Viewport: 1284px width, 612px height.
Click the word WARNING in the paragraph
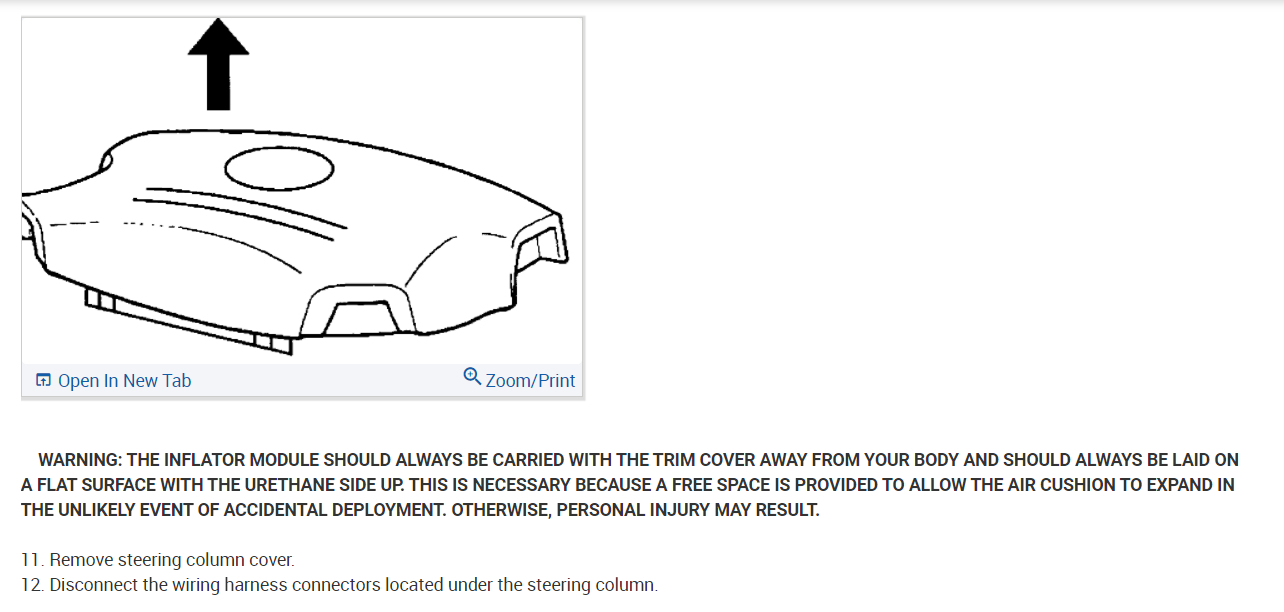click(80, 460)
